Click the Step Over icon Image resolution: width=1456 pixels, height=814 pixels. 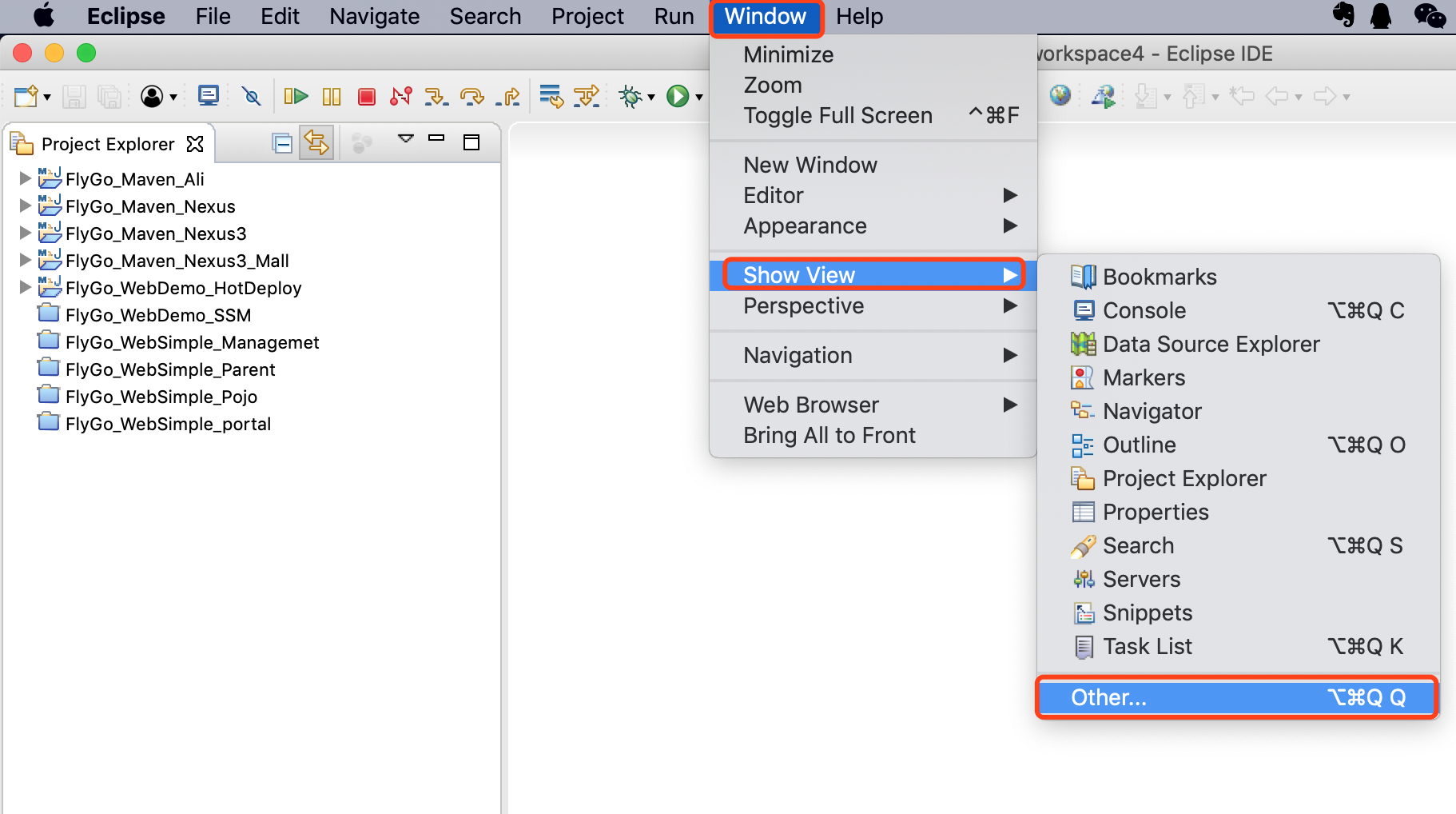coord(472,97)
